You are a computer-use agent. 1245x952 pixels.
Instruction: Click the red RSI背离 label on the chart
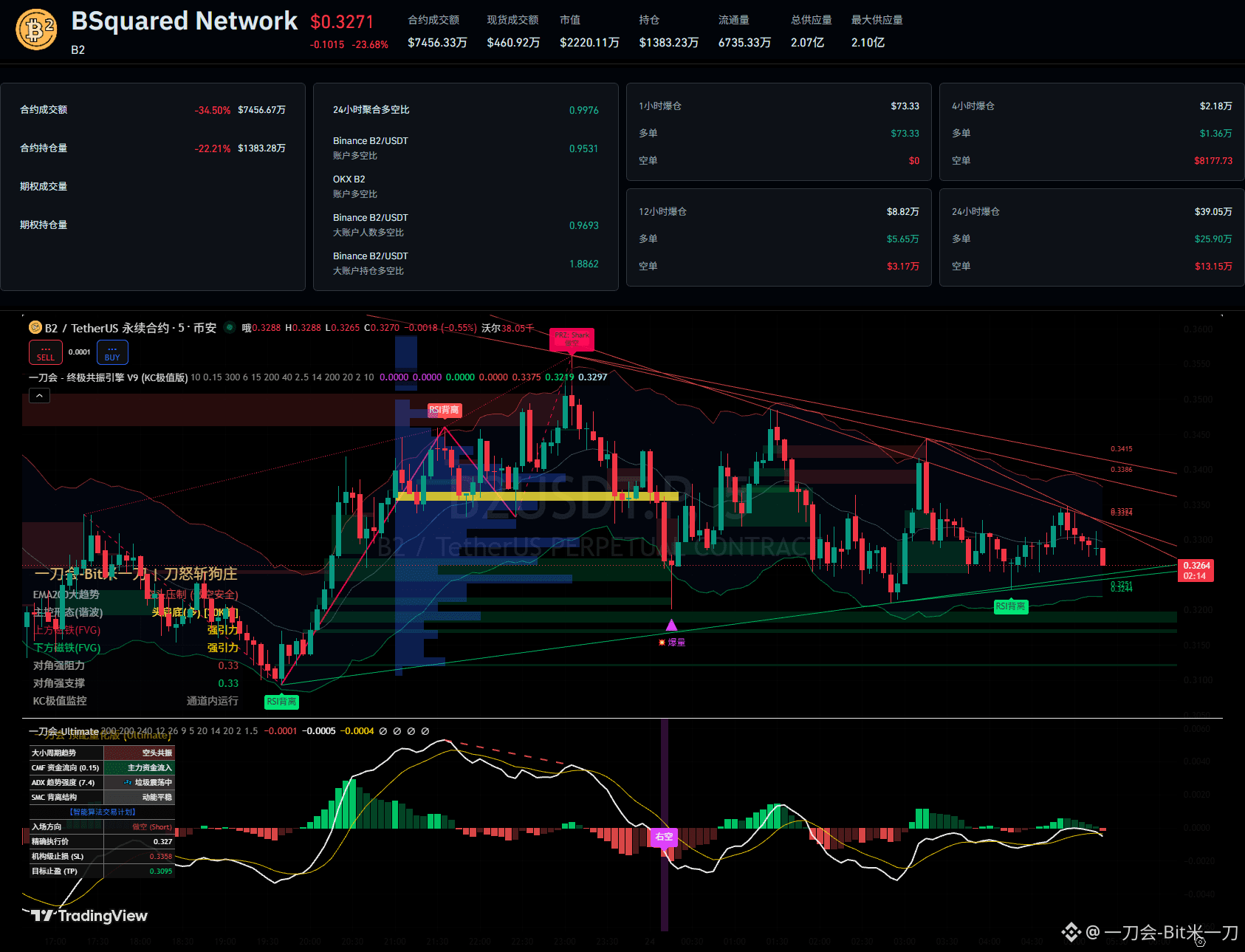pyautogui.click(x=445, y=410)
